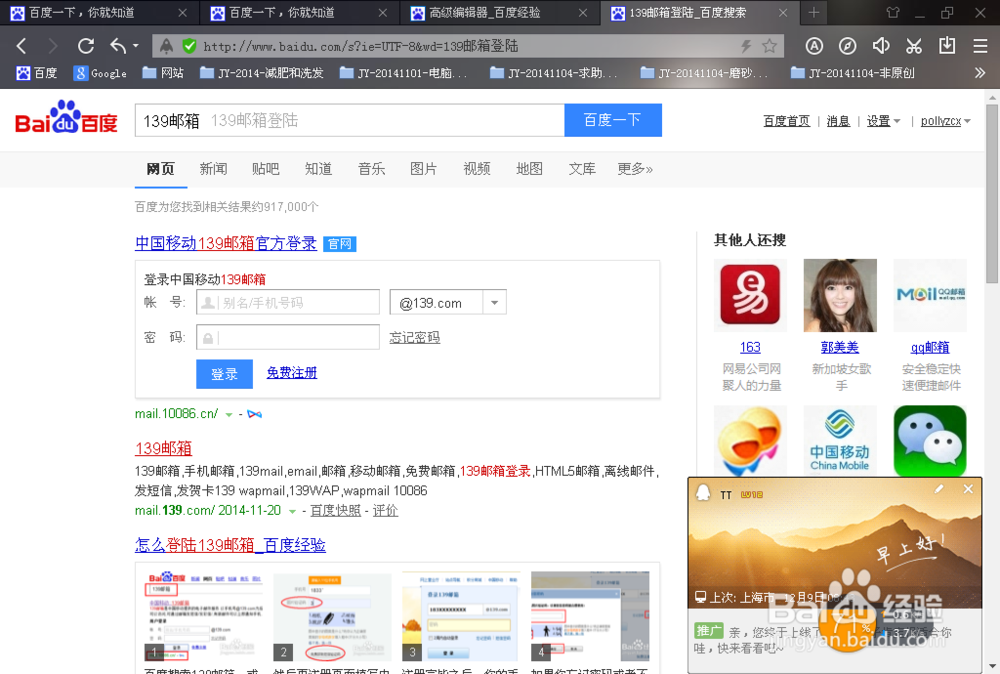Open the 百度快照 cached page link

point(335,511)
